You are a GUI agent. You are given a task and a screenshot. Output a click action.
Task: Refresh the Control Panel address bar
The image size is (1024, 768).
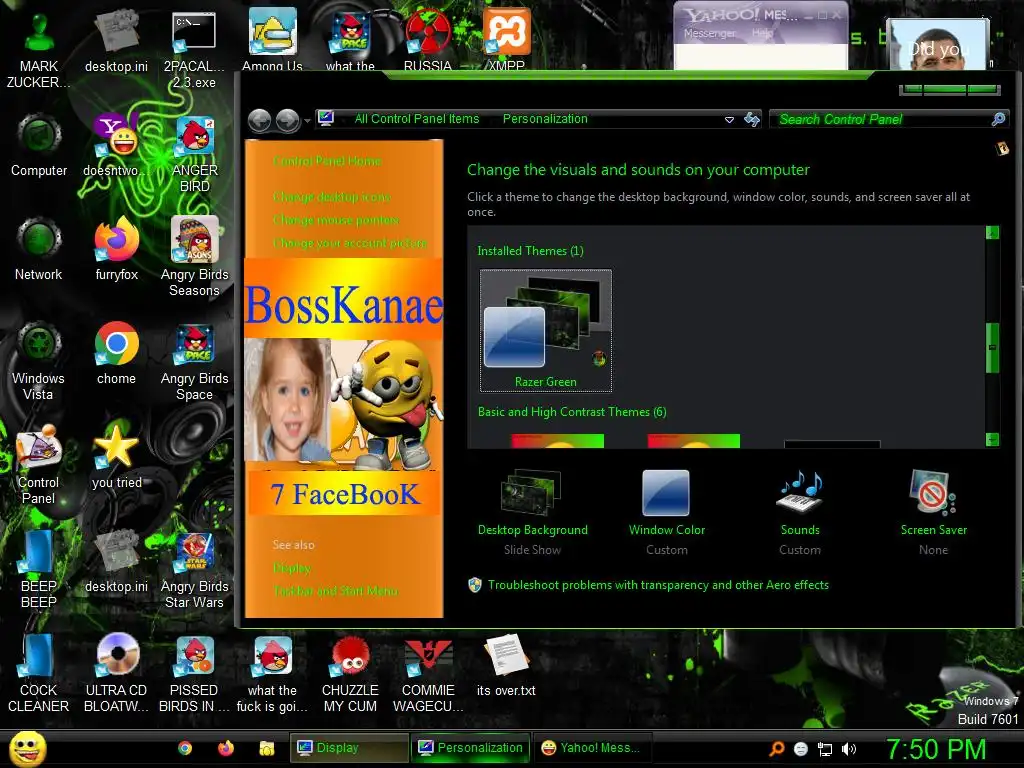click(x=752, y=119)
